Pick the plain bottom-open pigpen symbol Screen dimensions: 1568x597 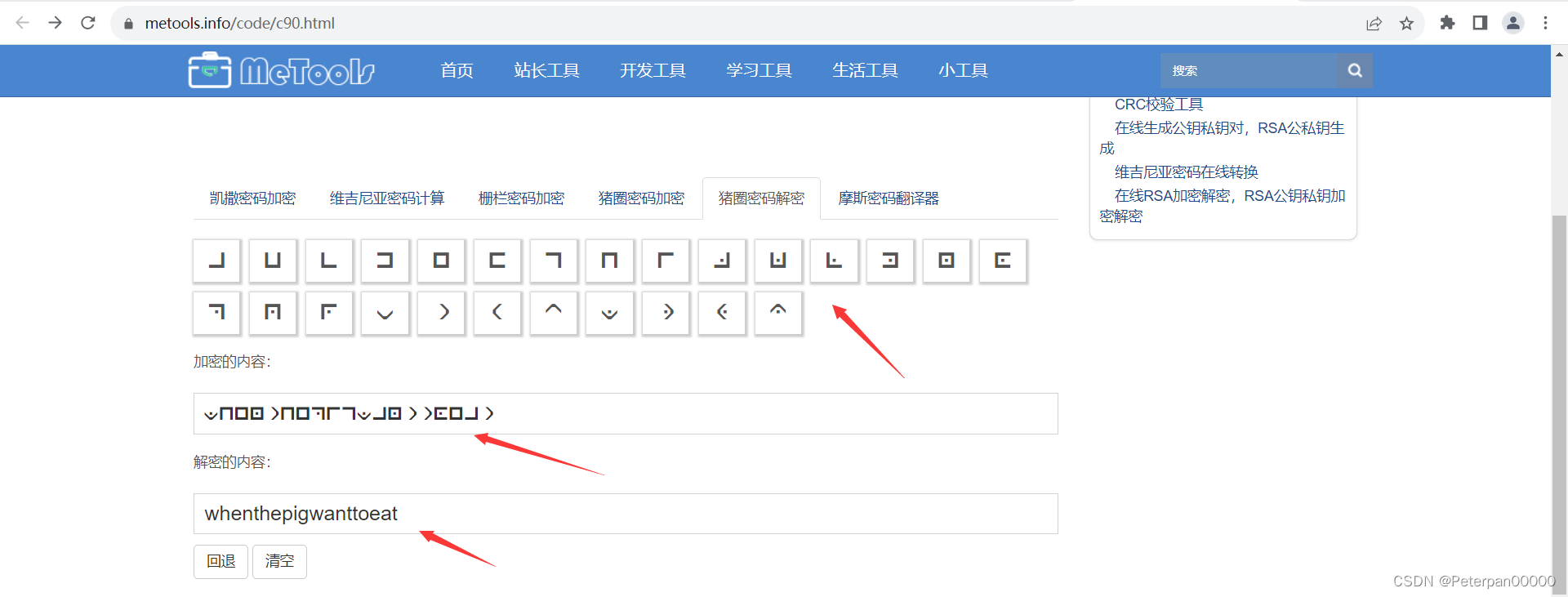609,261
